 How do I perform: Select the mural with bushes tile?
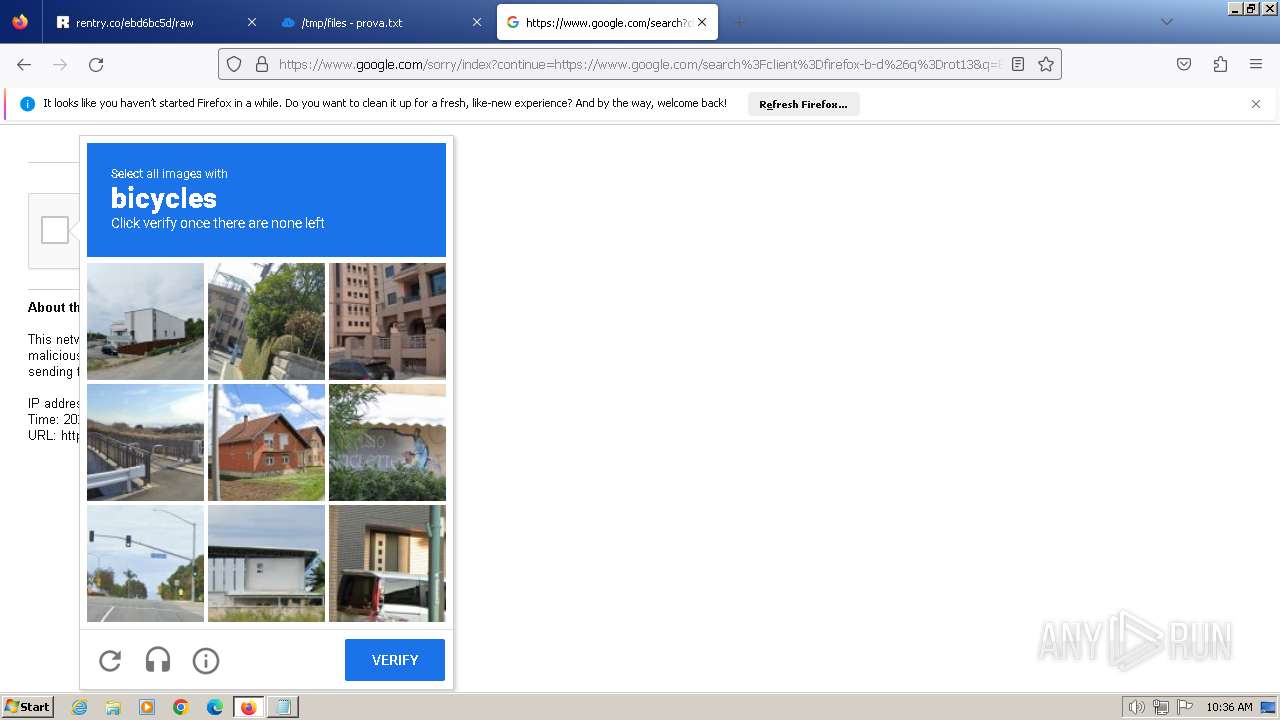(387, 442)
